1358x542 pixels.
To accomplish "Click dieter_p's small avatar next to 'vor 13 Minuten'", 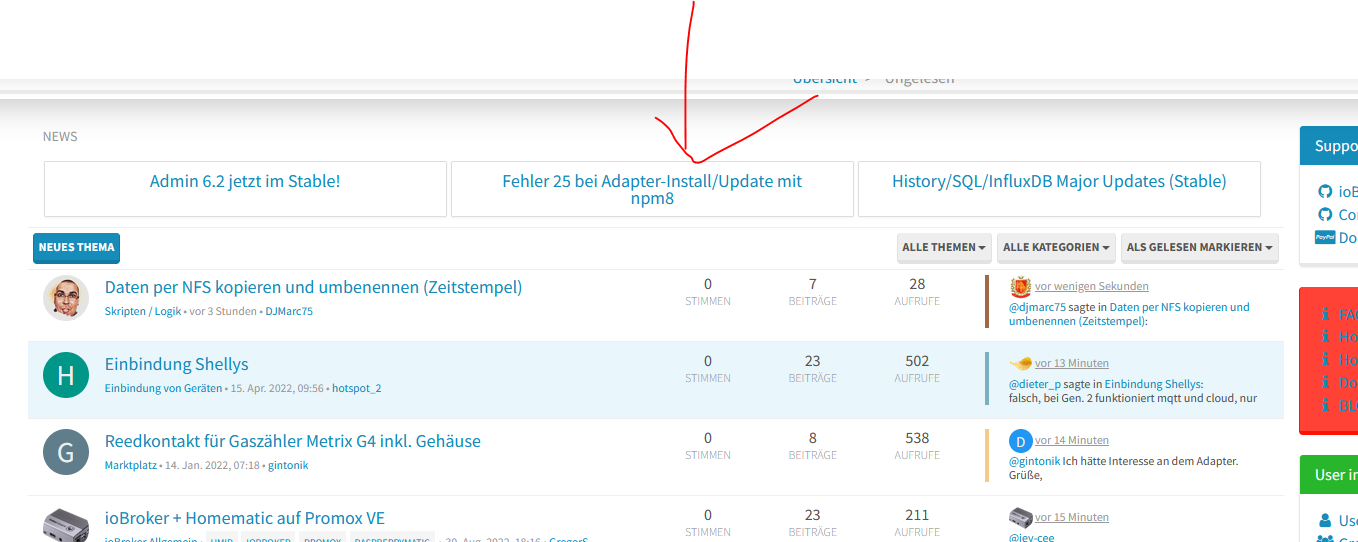I will [1021, 363].
